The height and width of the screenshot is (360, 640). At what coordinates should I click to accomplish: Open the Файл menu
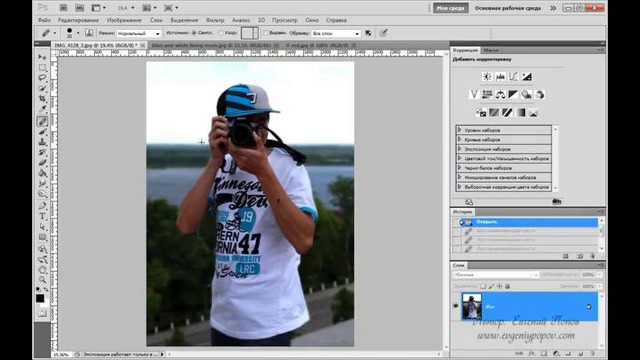pyautogui.click(x=44, y=20)
